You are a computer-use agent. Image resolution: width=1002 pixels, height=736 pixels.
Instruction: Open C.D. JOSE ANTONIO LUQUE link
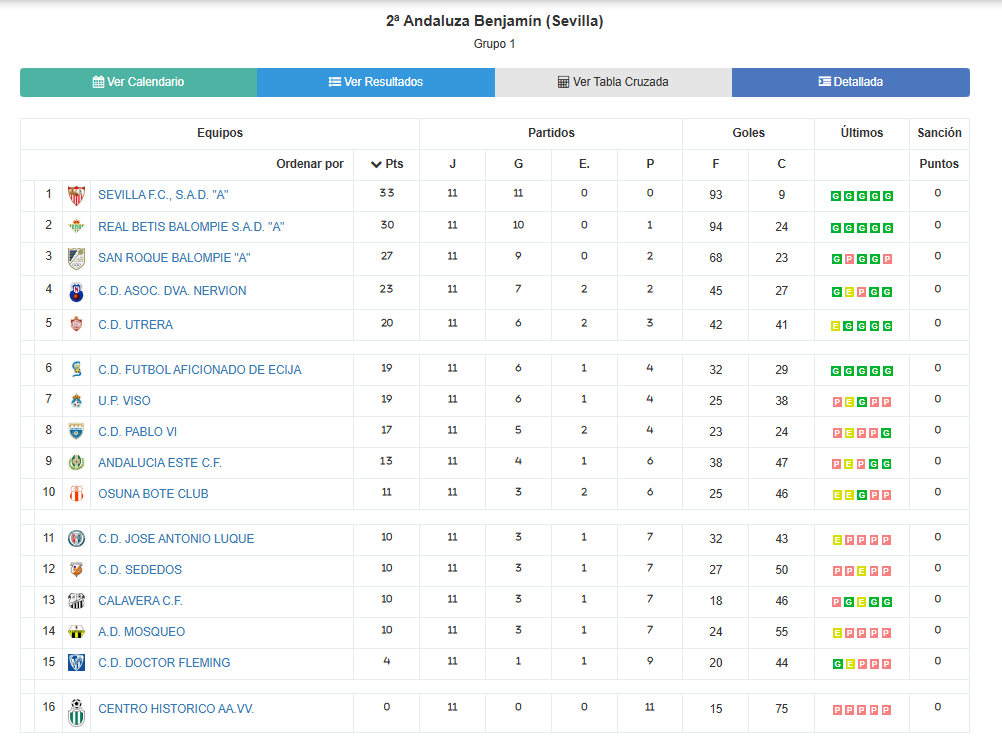coord(176,539)
